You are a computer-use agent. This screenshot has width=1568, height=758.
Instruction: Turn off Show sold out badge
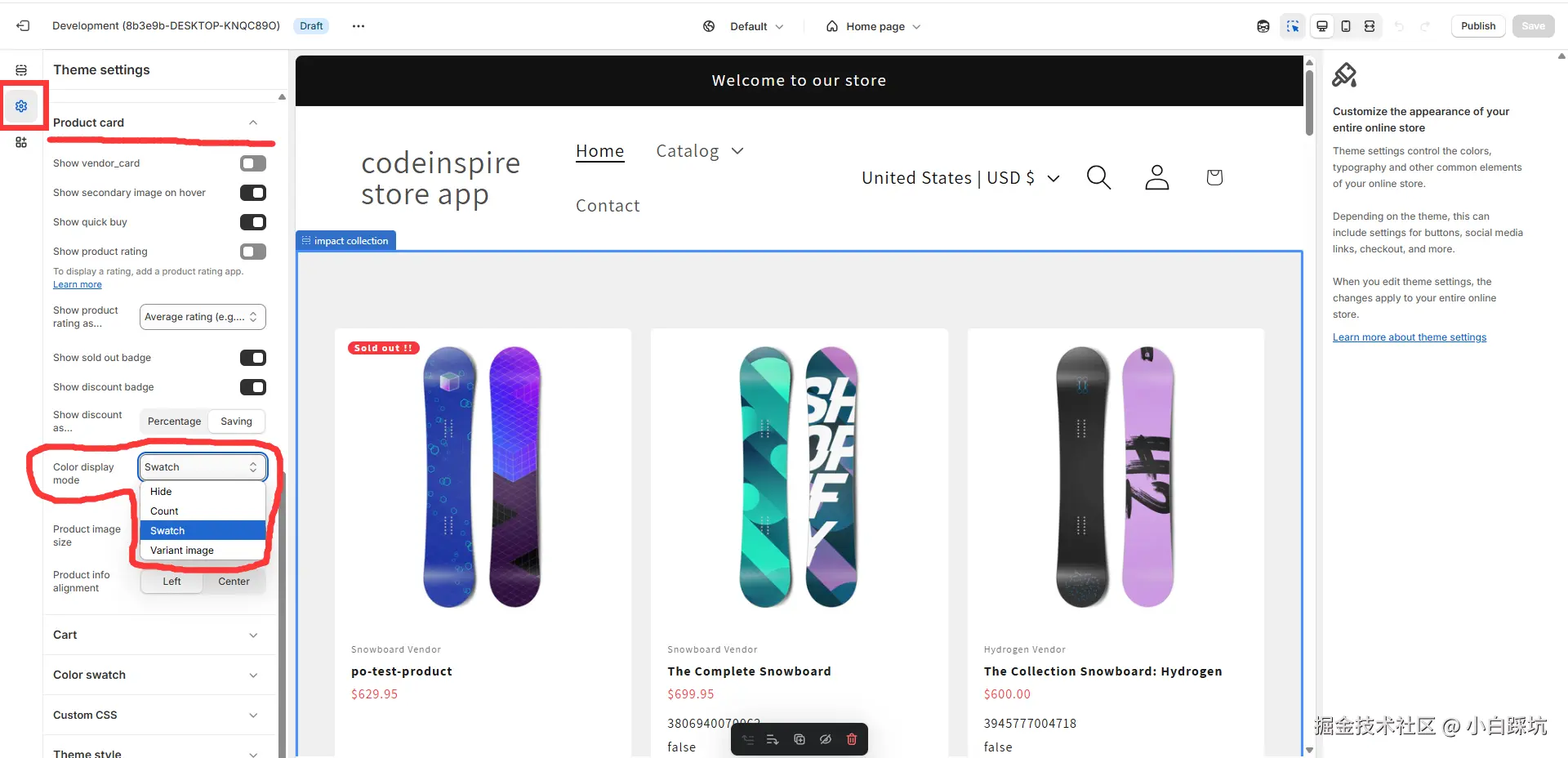click(x=253, y=358)
